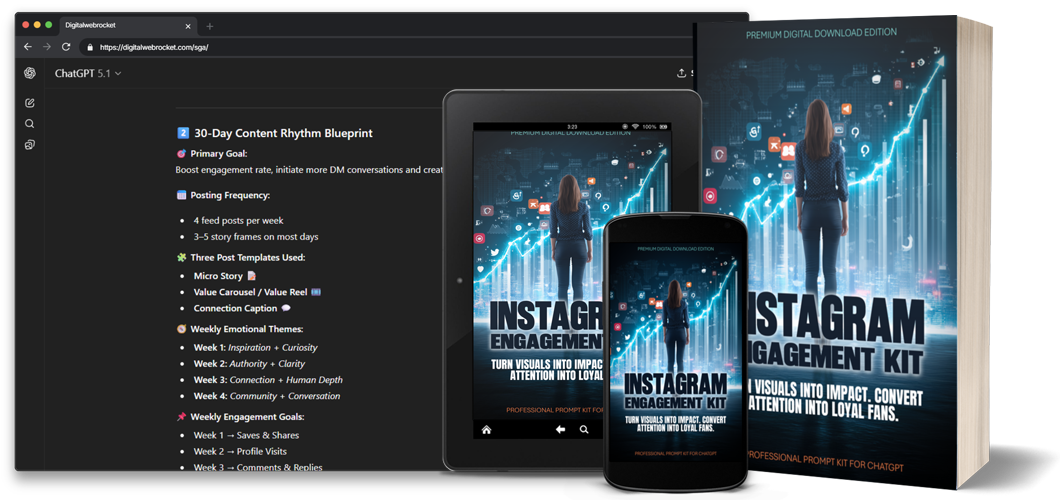Screen dimensions: 1060x500
Task: Close the Digitalwebrocket tab
Action: coord(187,24)
